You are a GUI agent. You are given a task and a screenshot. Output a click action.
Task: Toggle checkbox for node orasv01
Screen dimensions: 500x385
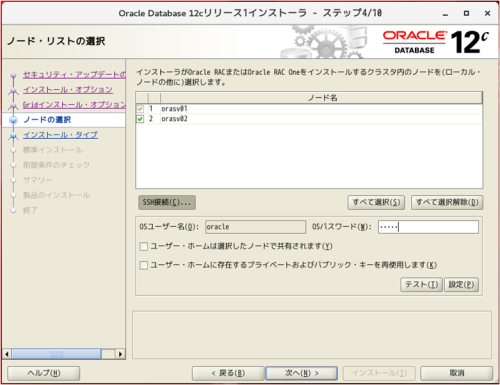[x=140, y=109]
